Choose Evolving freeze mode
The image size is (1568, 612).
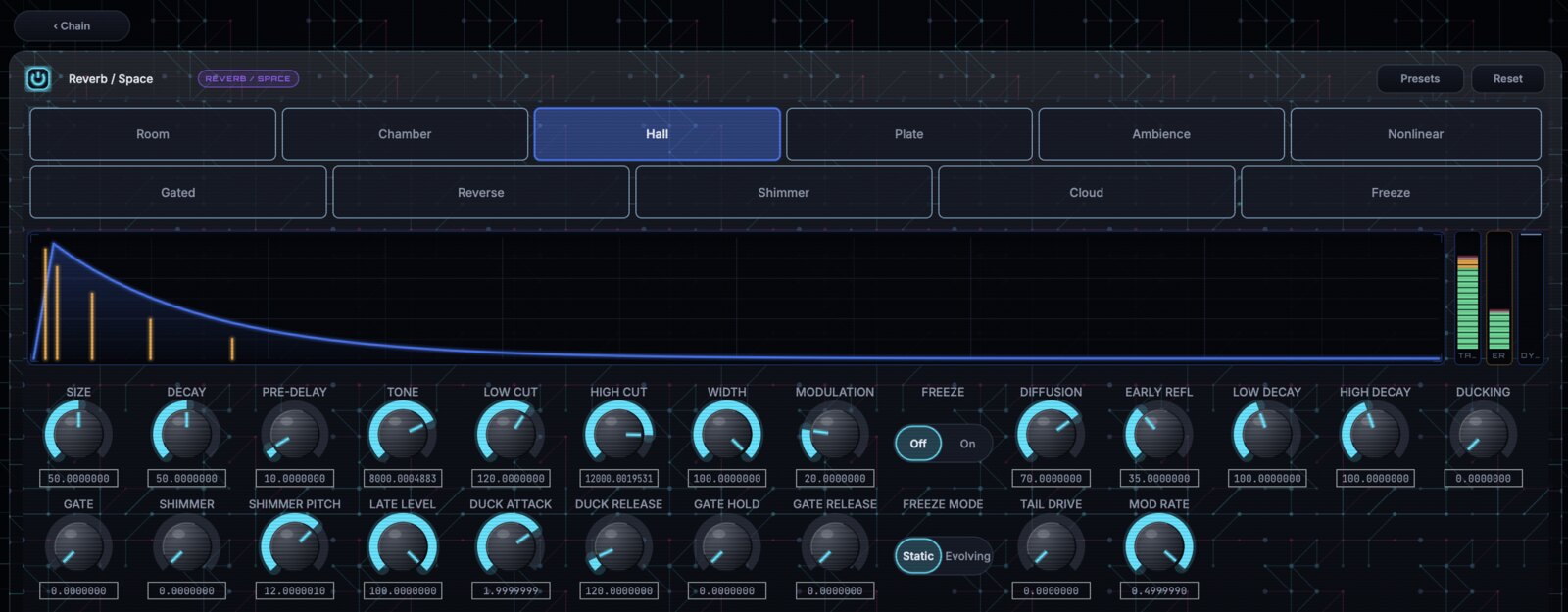967,556
